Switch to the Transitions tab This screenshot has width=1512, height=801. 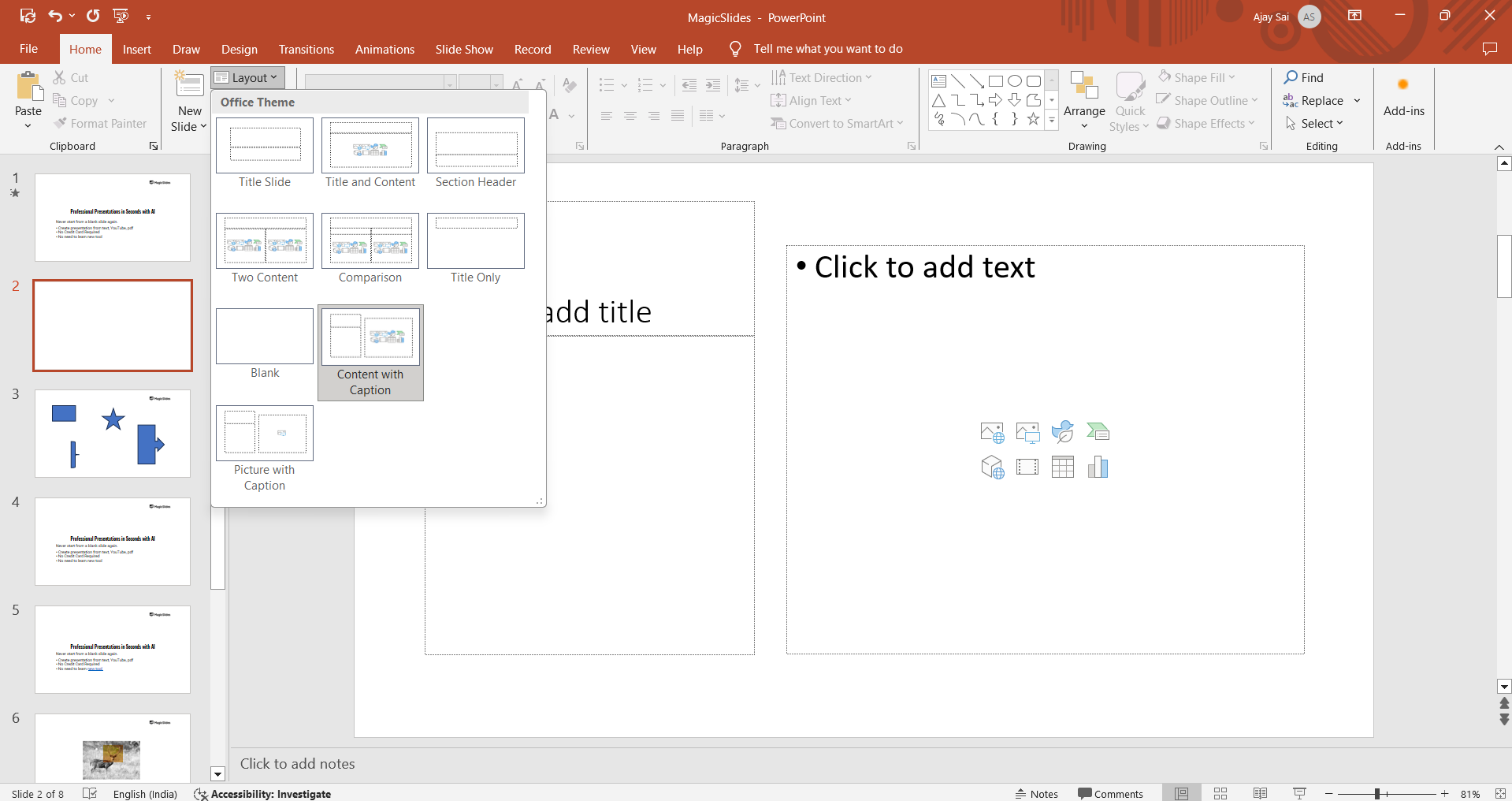click(306, 49)
